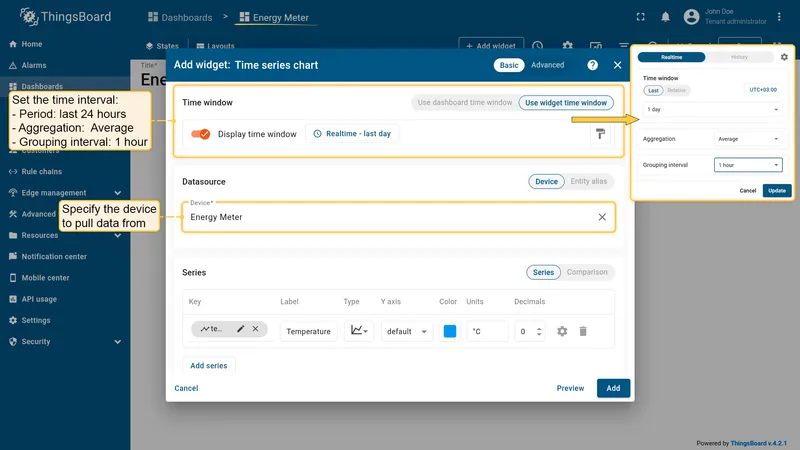Open notifications bell

coord(665,17)
